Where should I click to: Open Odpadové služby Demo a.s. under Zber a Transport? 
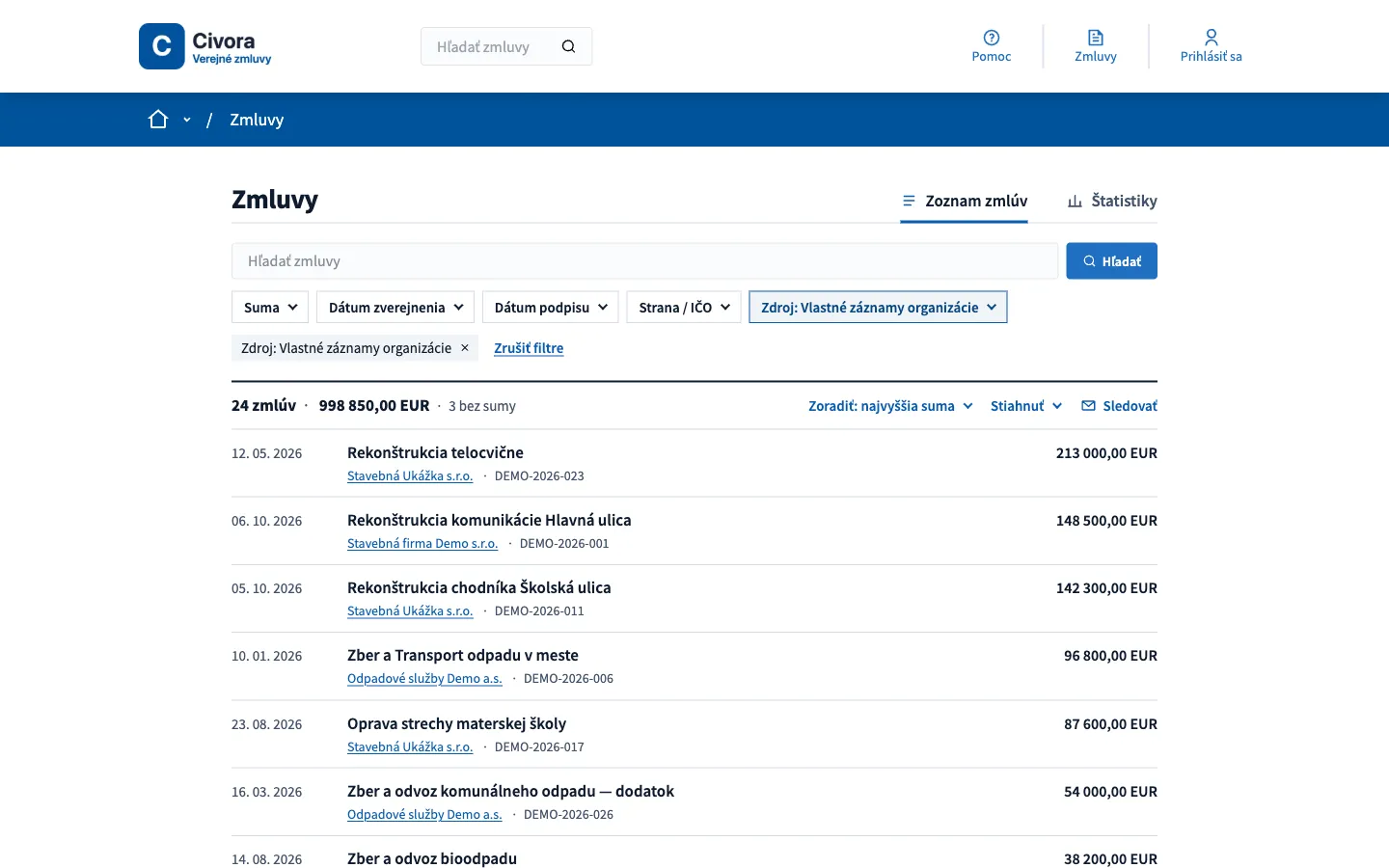424,679
